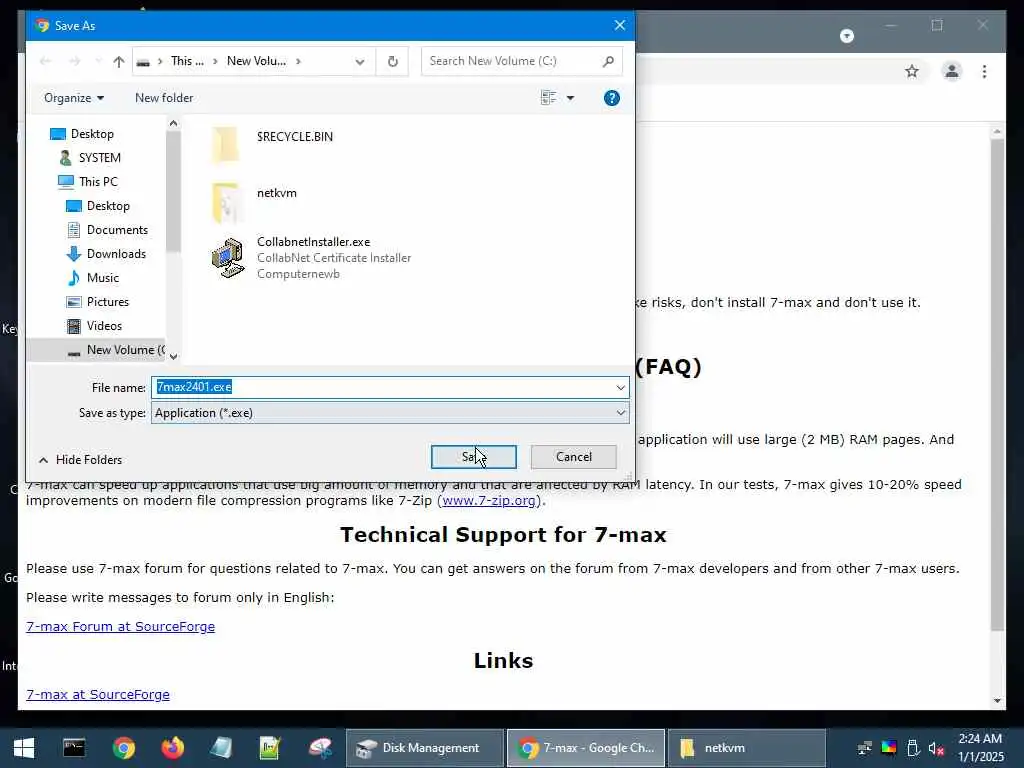Close the Save As dialog
Screen dimensions: 1024x768
[x=619, y=25]
